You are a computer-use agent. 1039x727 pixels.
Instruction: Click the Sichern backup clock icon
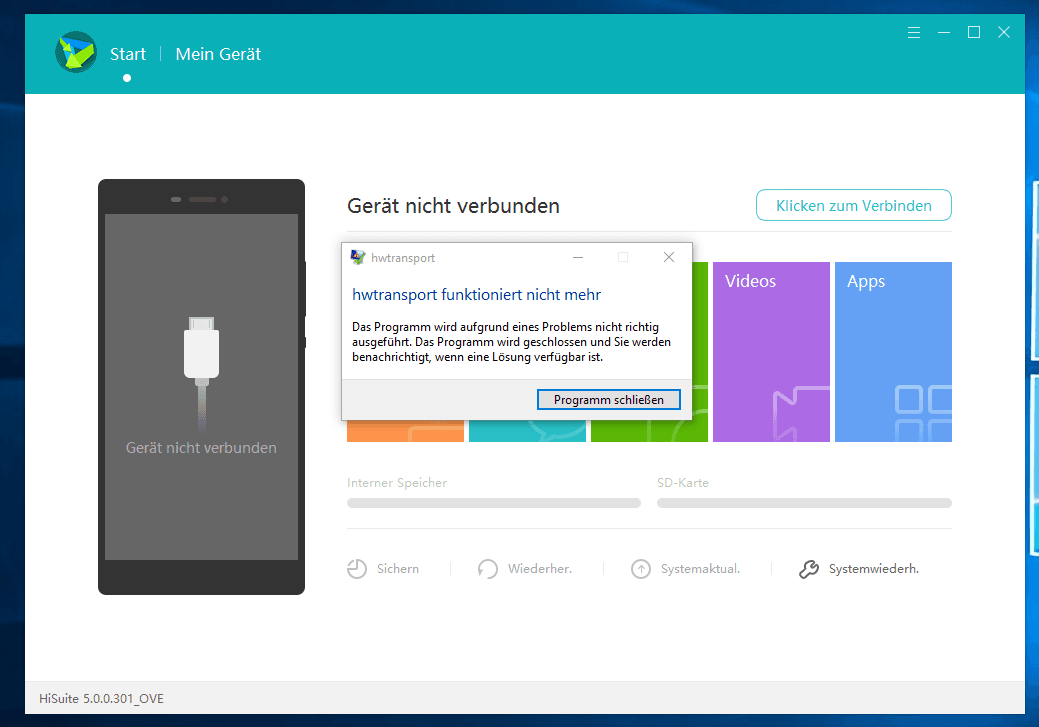point(357,569)
